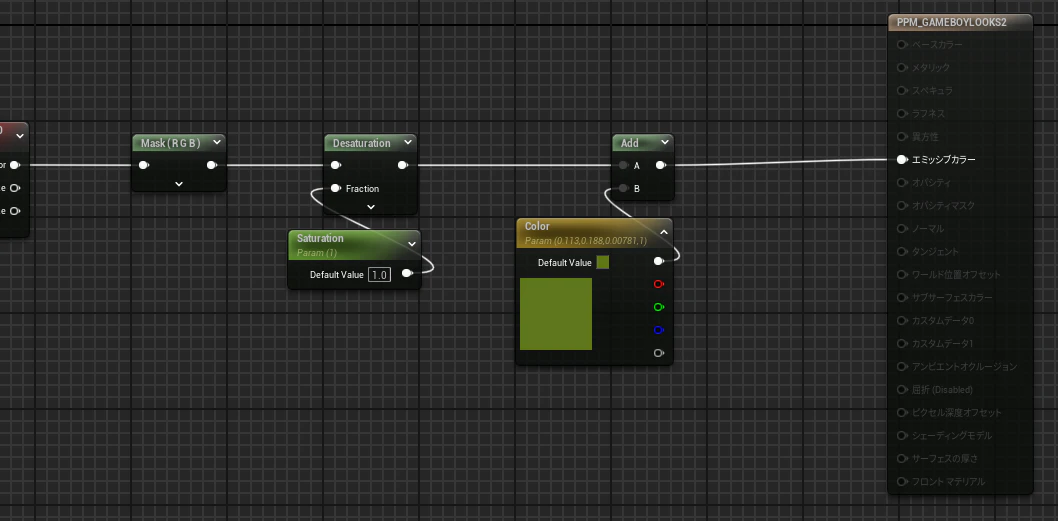Select the Color parameter node title
This screenshot has height=521, width=1058.
[x=537, y=226]
